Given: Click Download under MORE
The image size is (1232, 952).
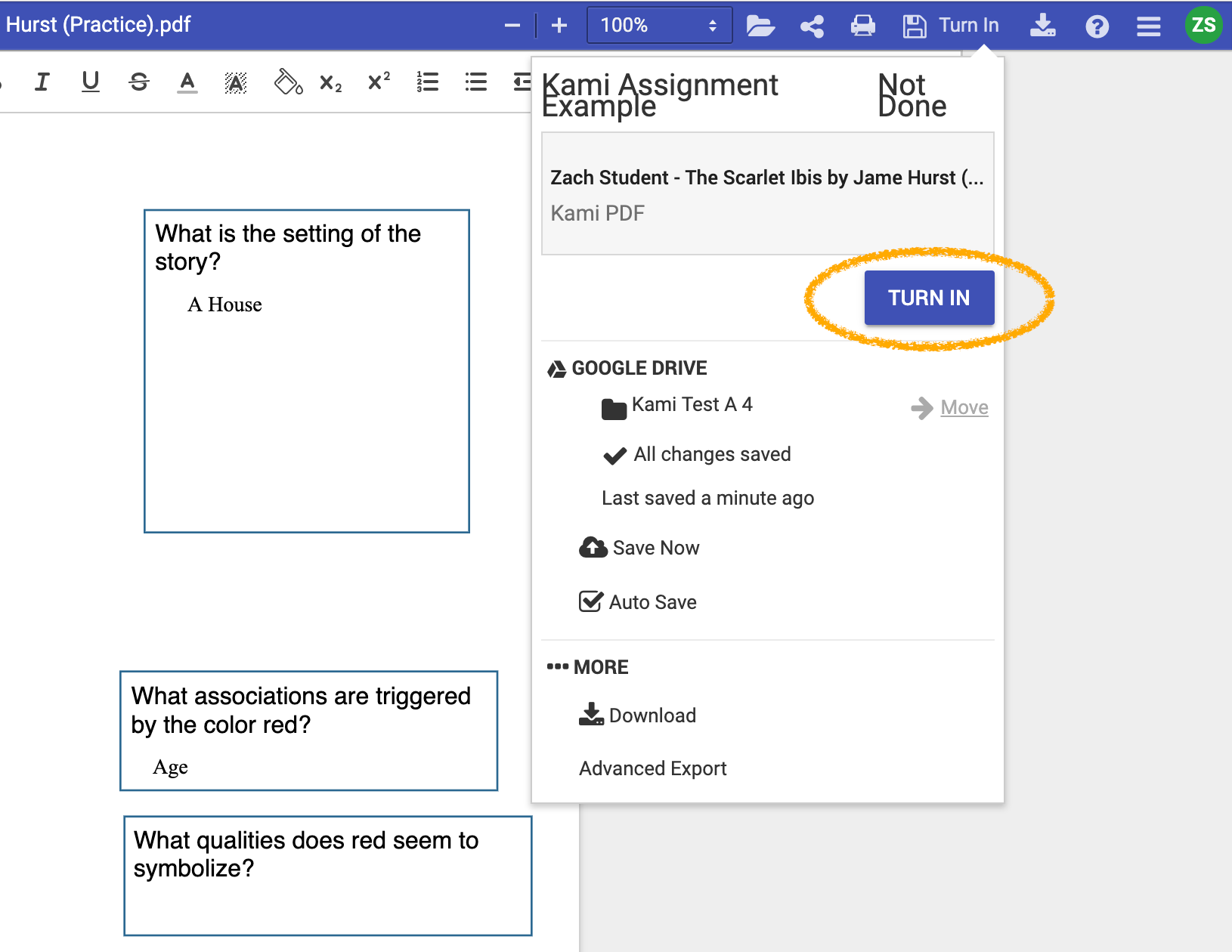Looking at the screenshot, I should coord(637,716).
